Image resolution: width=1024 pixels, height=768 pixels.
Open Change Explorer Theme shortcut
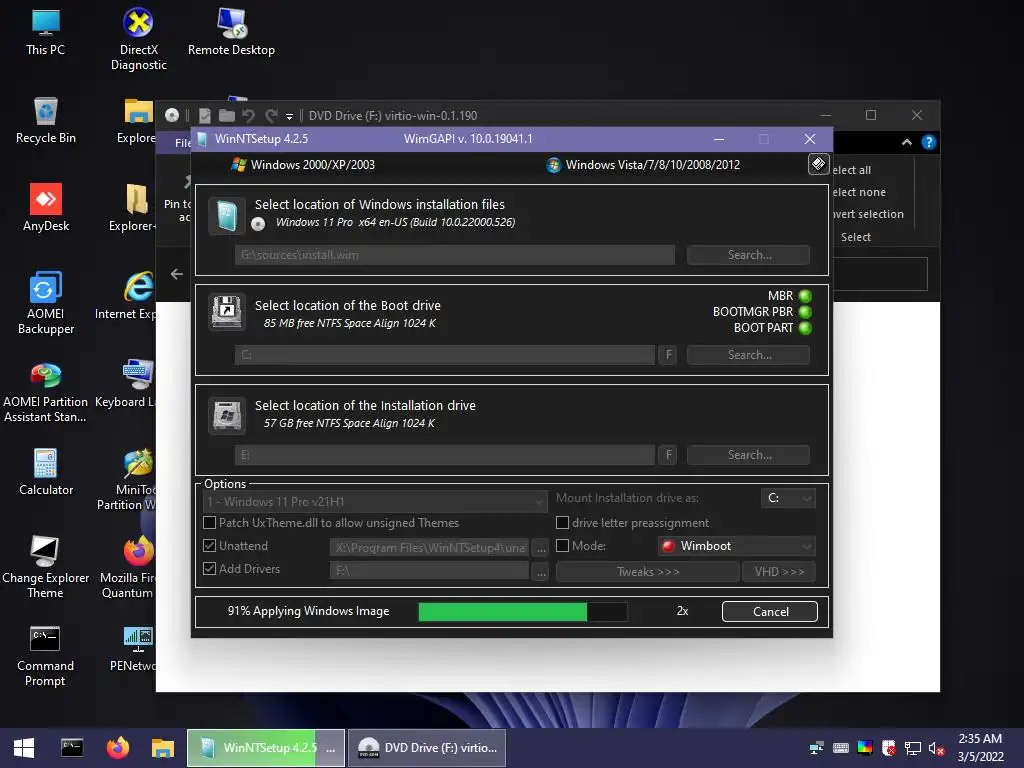[x=46, y=567]
